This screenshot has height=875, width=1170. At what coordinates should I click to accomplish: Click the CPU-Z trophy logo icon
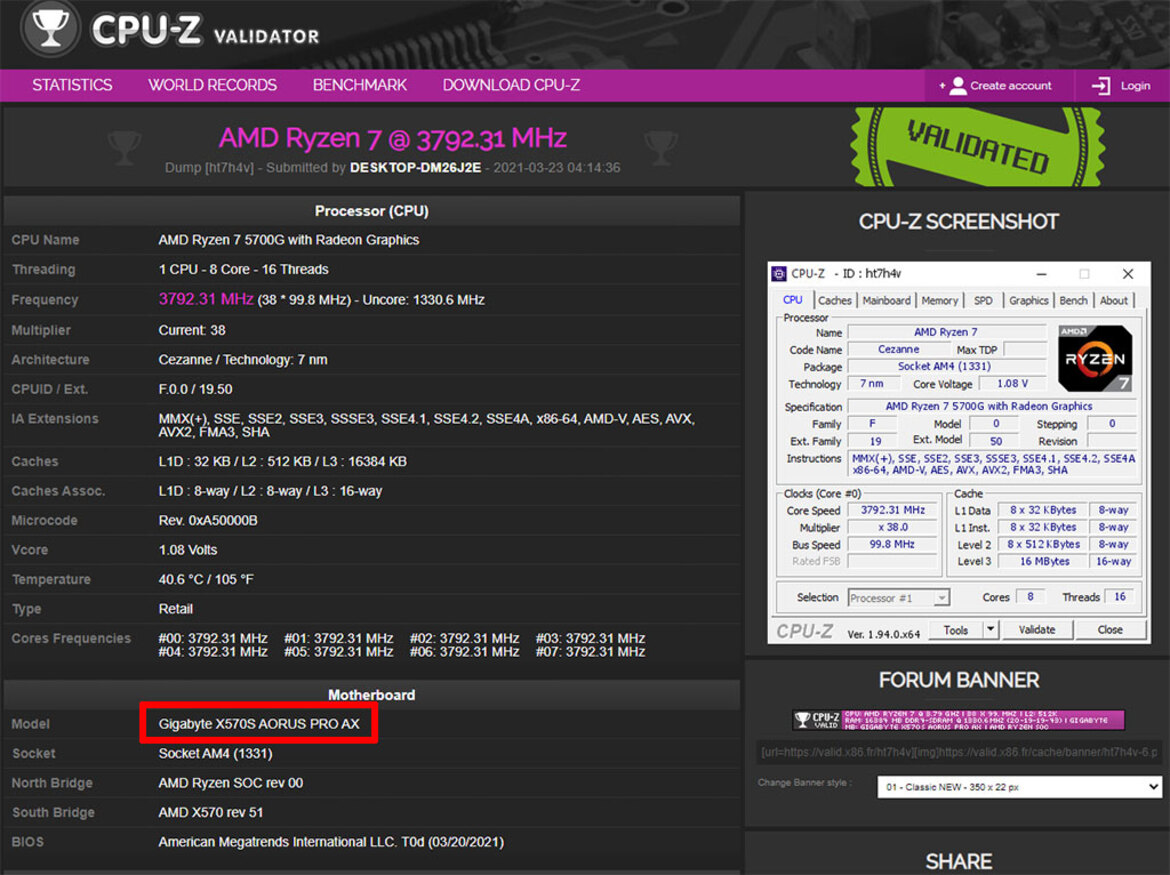[50, 29]
